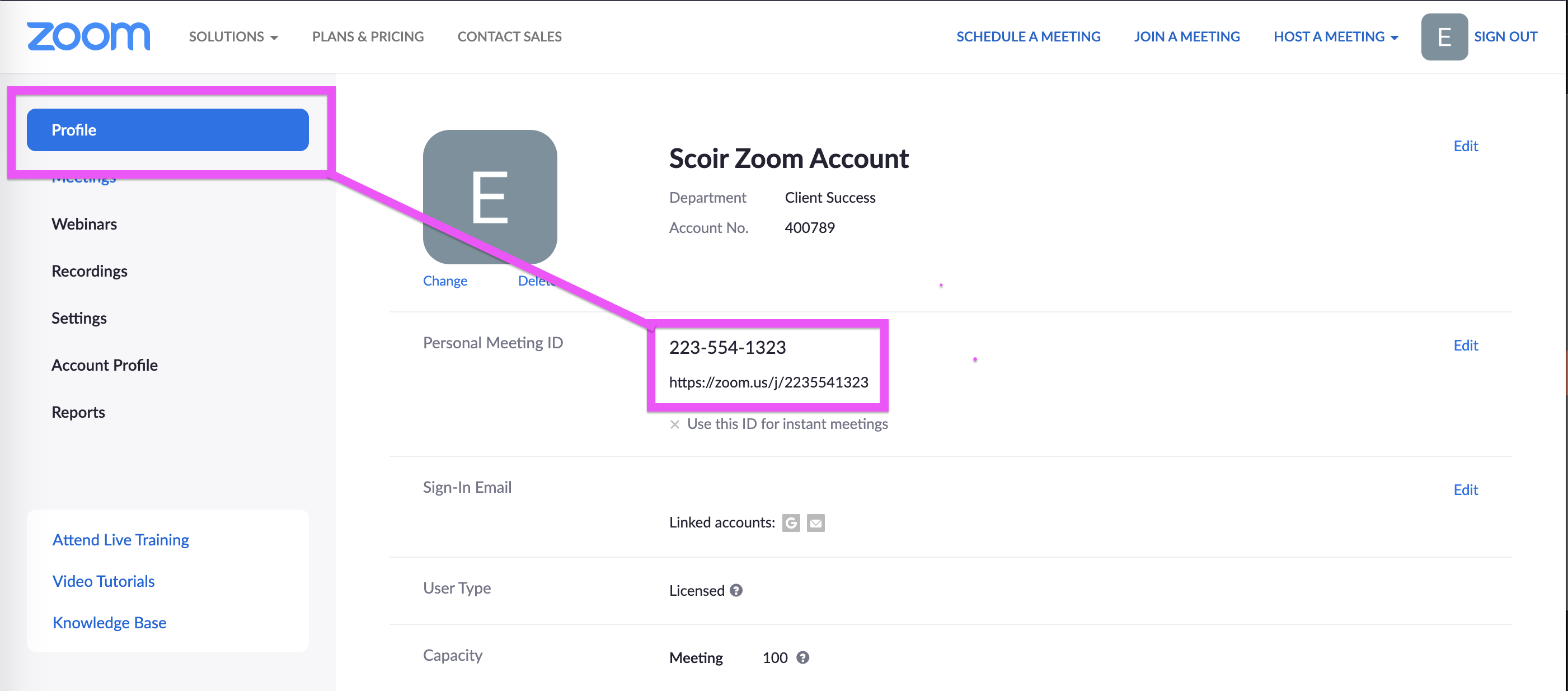Open Video Tutorials link
The image size is (1568, 691).
click(x=104, y=581)
